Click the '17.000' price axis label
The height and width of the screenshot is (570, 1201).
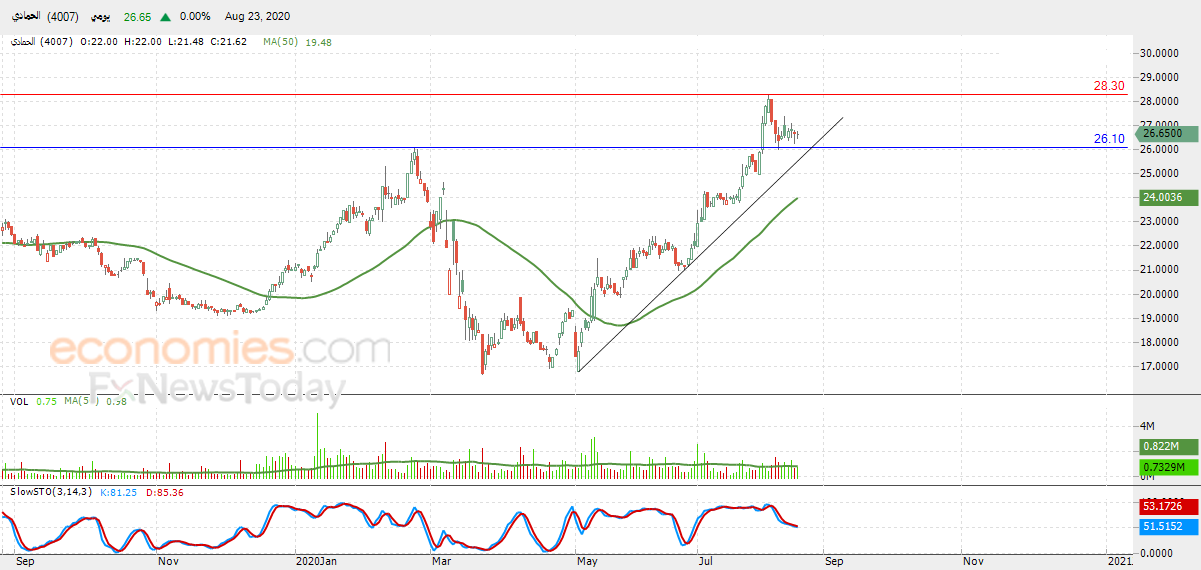1158,367
